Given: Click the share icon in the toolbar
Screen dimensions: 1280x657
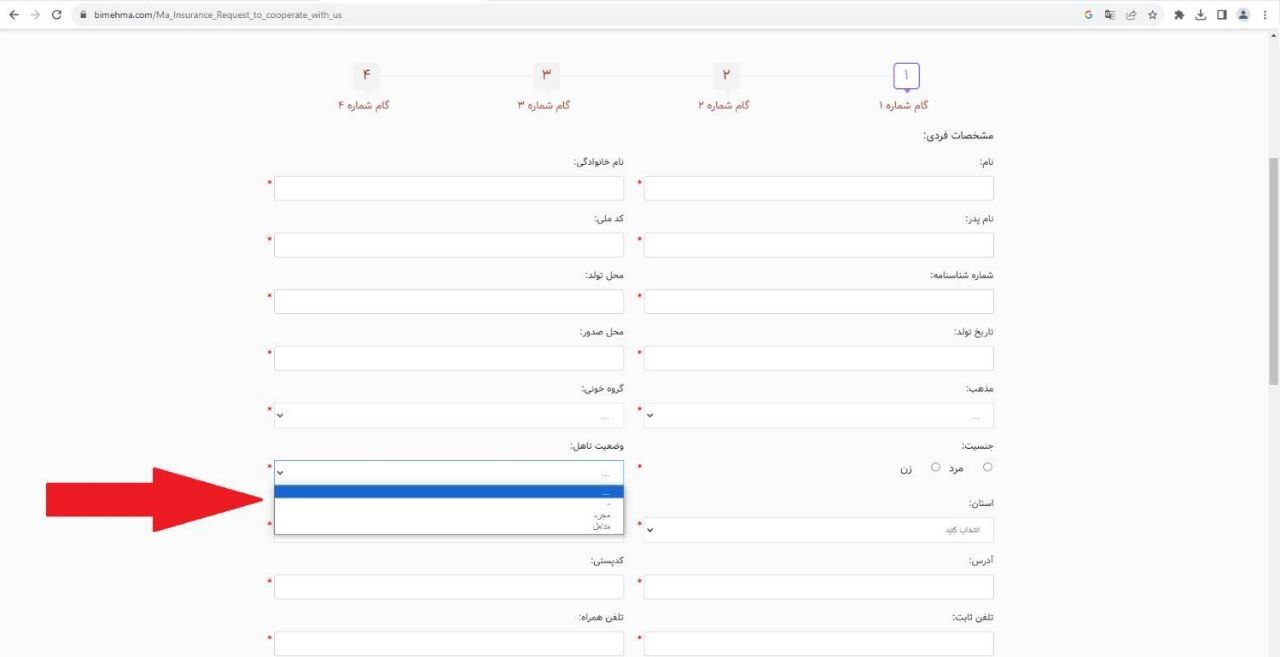Looking at the screenshot, I should (1130, 14).
